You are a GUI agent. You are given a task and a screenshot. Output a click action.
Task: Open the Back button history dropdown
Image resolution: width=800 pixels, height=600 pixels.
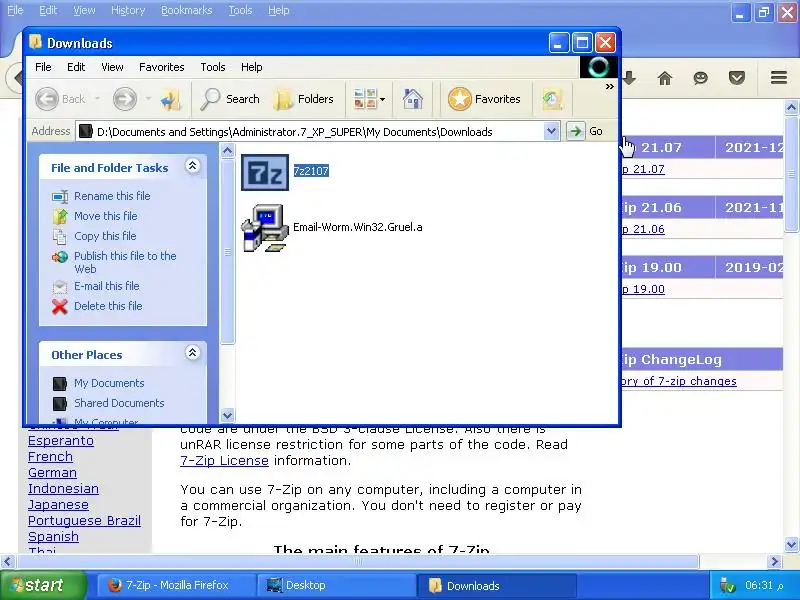click(97, 99)
